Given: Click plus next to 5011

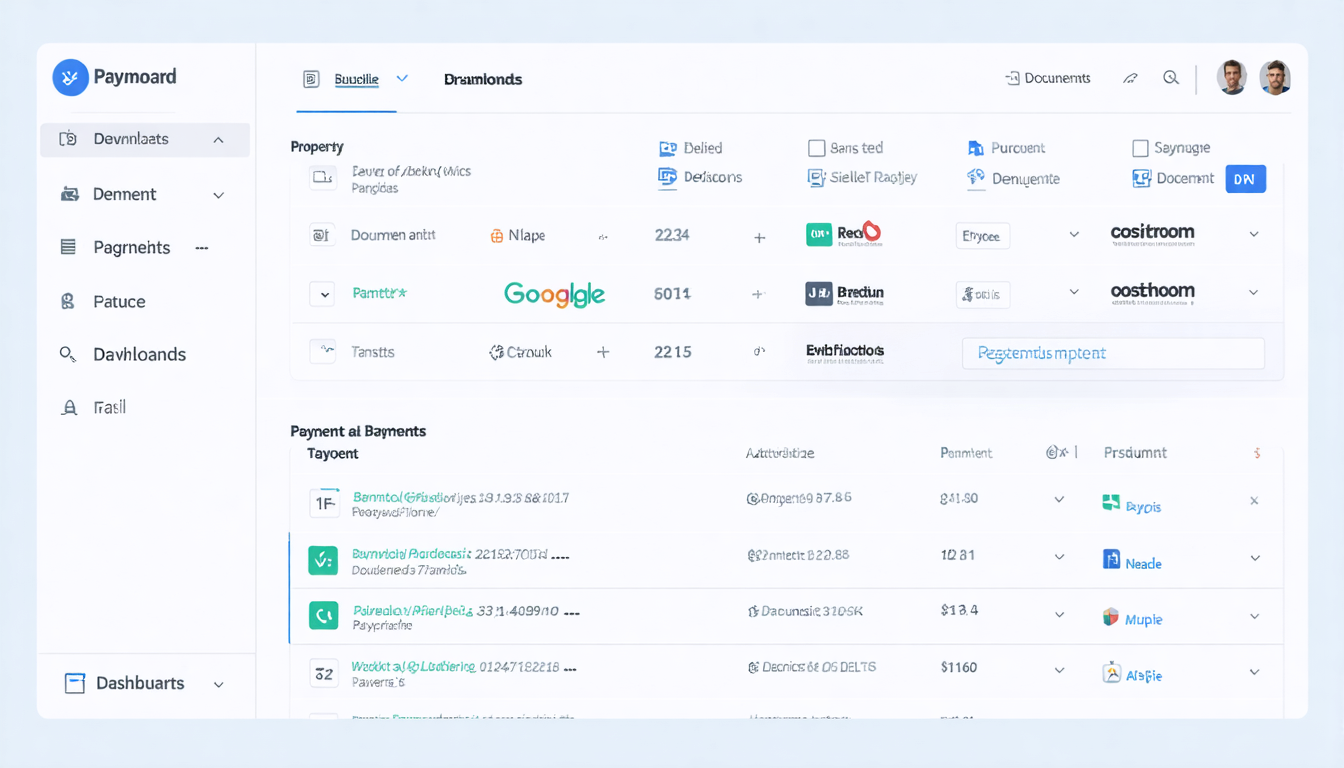Looking at the screenshot, I should [757, 294].
